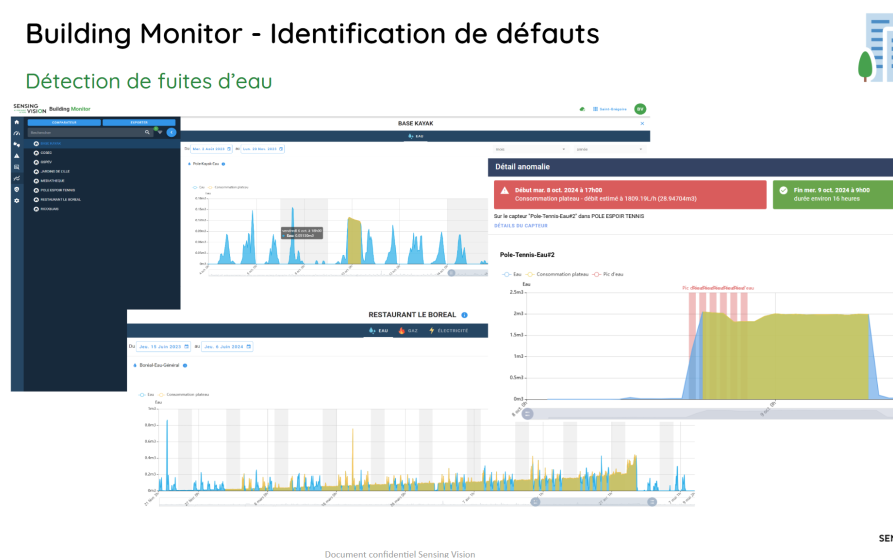
Task: Switch to the GAZ tab
Action: pyautogui.click(x=408, y=331)
